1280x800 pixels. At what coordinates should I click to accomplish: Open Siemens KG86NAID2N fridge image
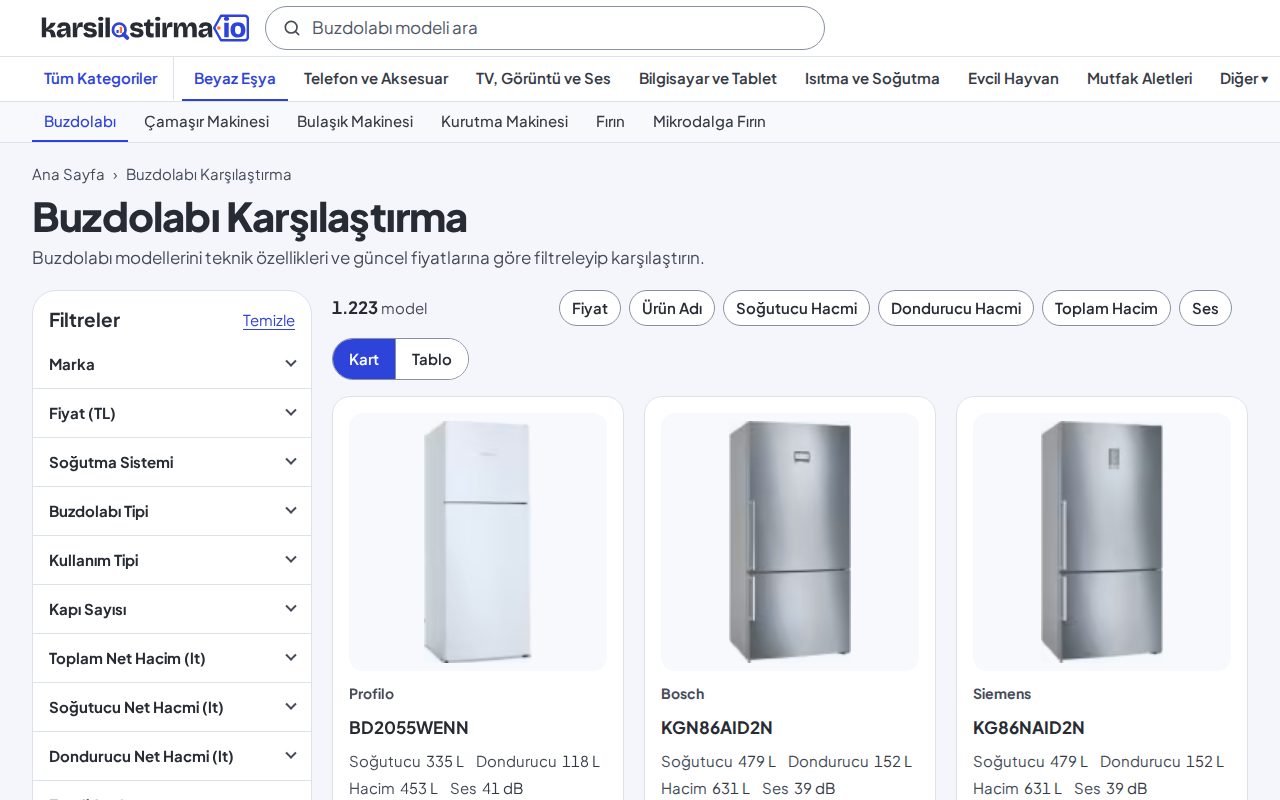[x=1102, y=542]
